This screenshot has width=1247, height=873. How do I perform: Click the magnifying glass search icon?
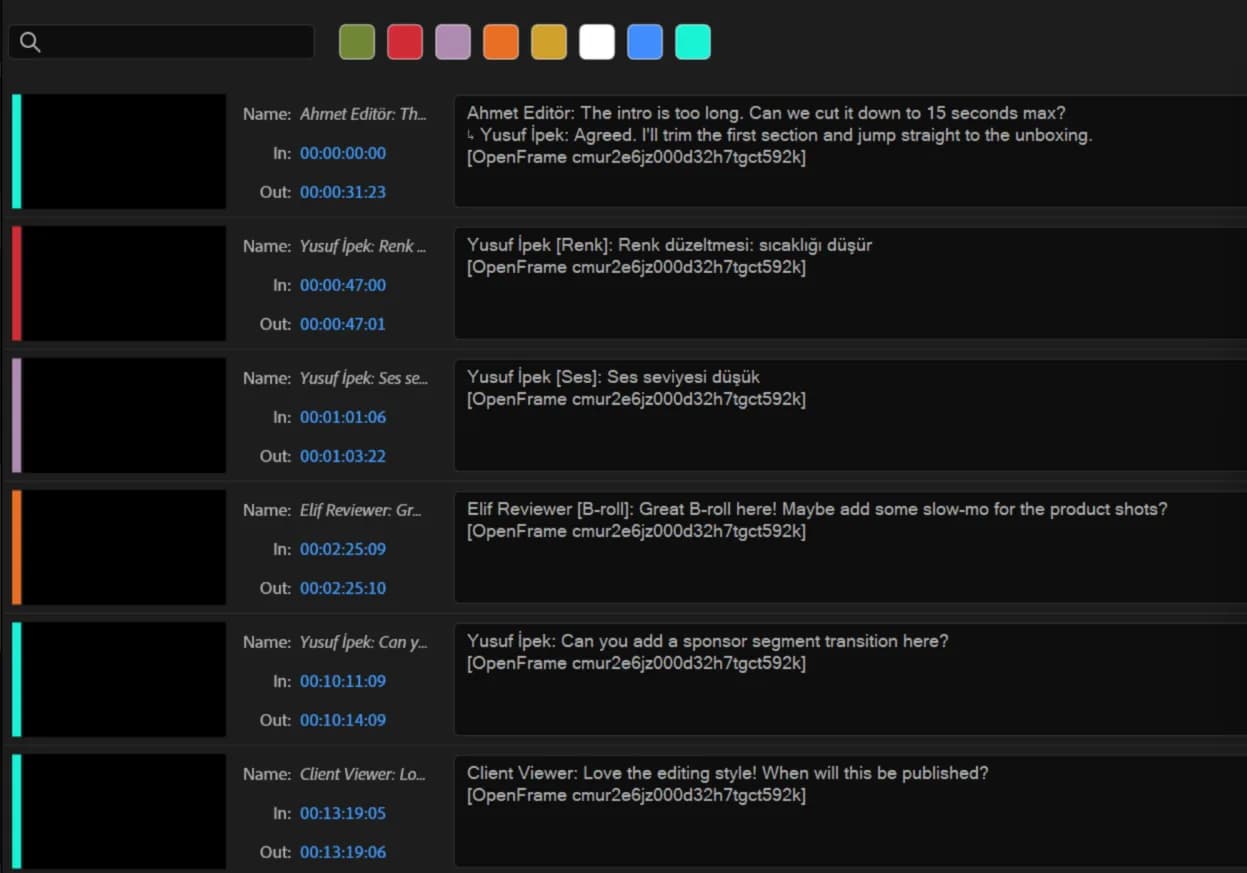[30, 42]
